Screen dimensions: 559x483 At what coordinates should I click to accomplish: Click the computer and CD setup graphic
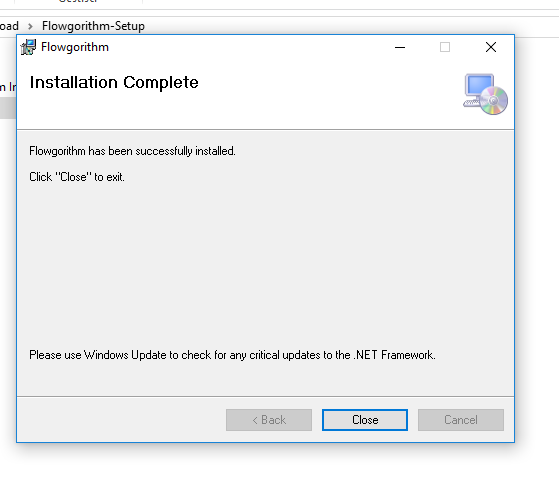click(486, 94)
